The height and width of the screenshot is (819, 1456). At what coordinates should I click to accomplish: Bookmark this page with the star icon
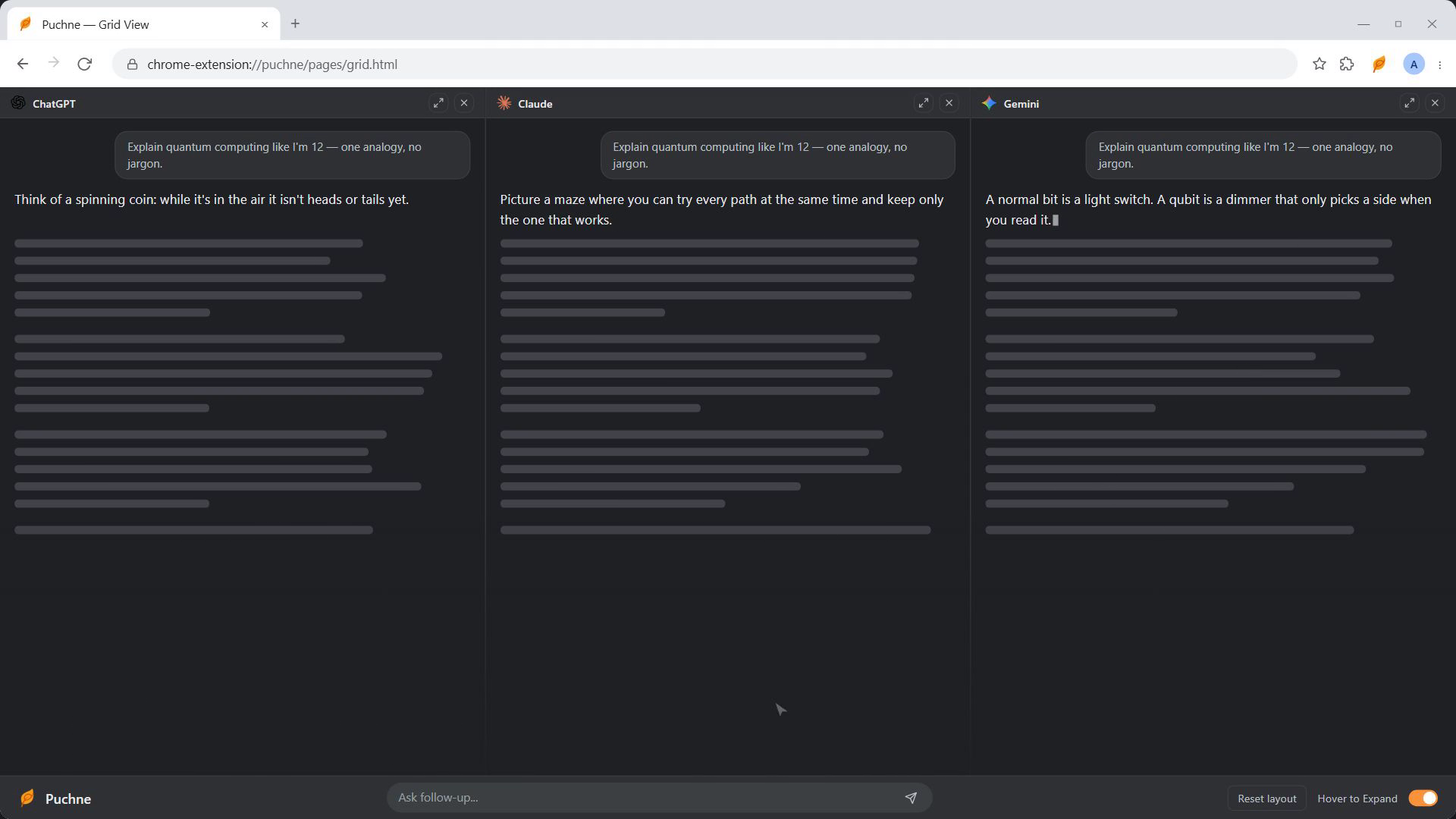[x=1319, y=64]
